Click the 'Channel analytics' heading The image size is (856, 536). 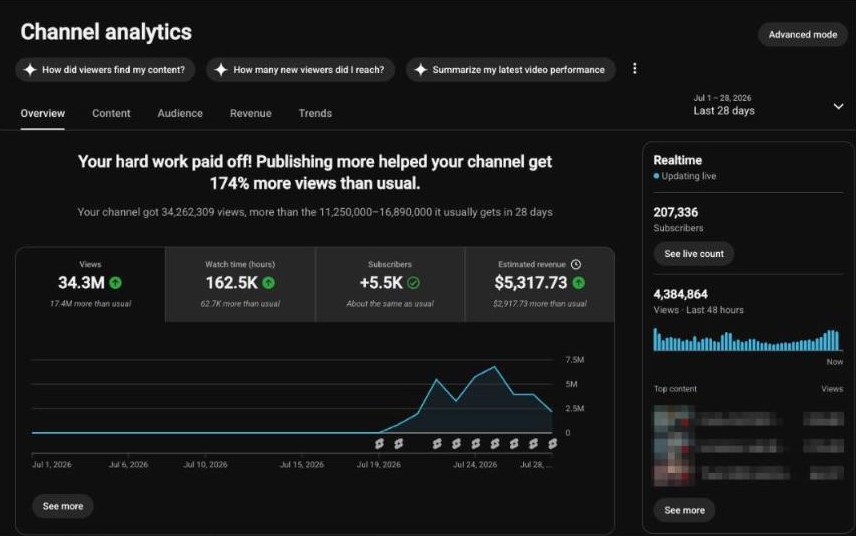click(106, 32)
